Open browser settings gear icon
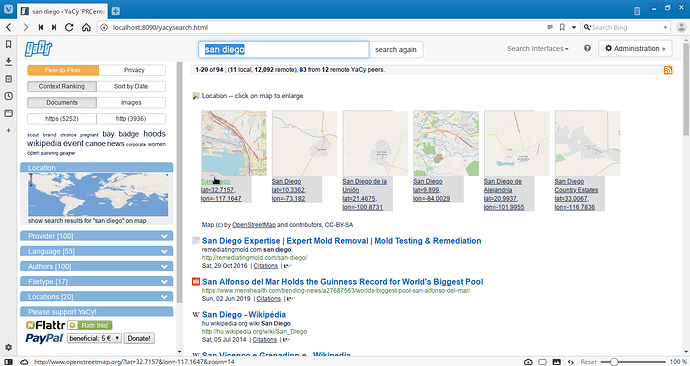 8,347
